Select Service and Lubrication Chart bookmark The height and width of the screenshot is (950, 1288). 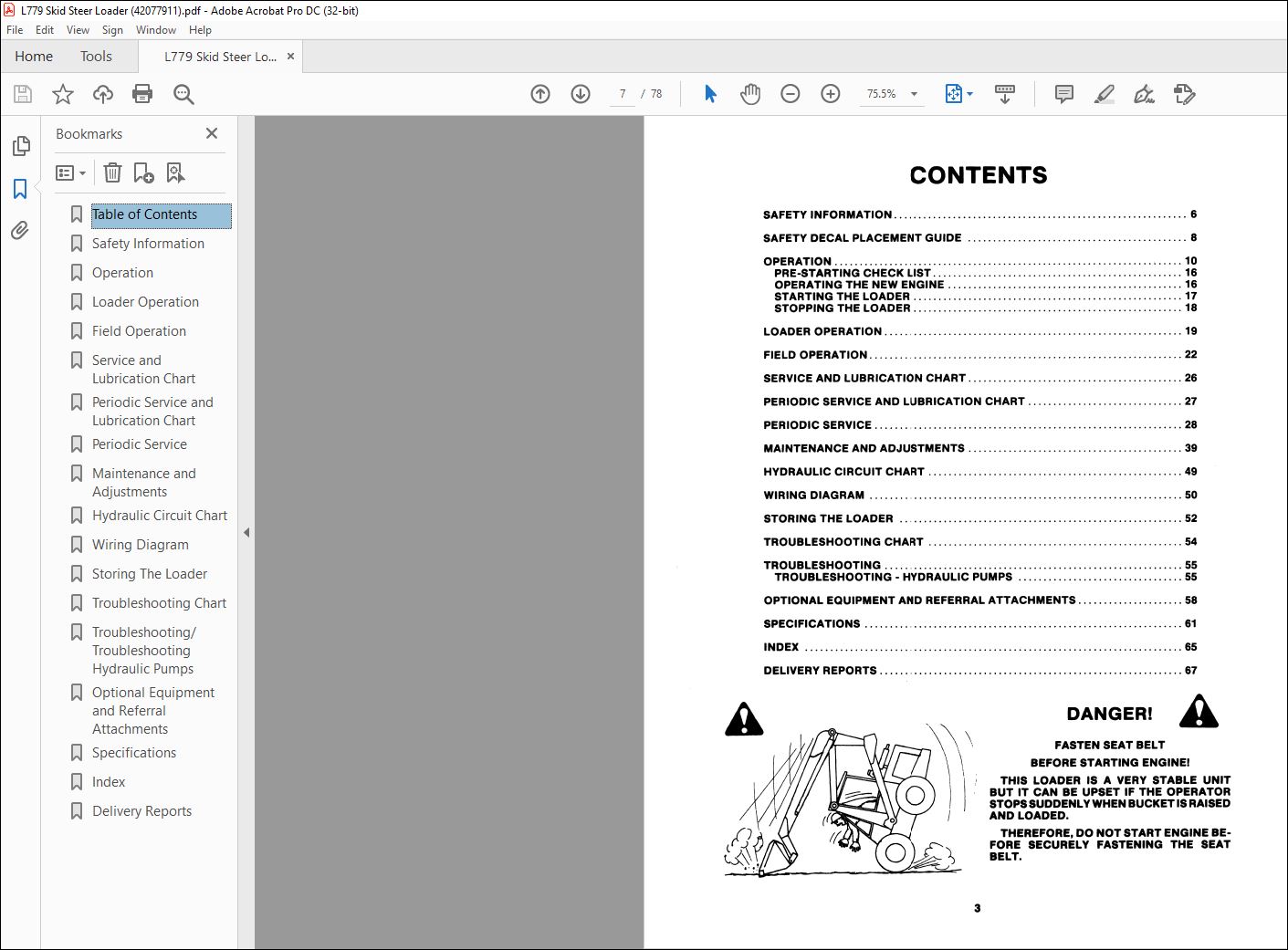click(143, 370)
